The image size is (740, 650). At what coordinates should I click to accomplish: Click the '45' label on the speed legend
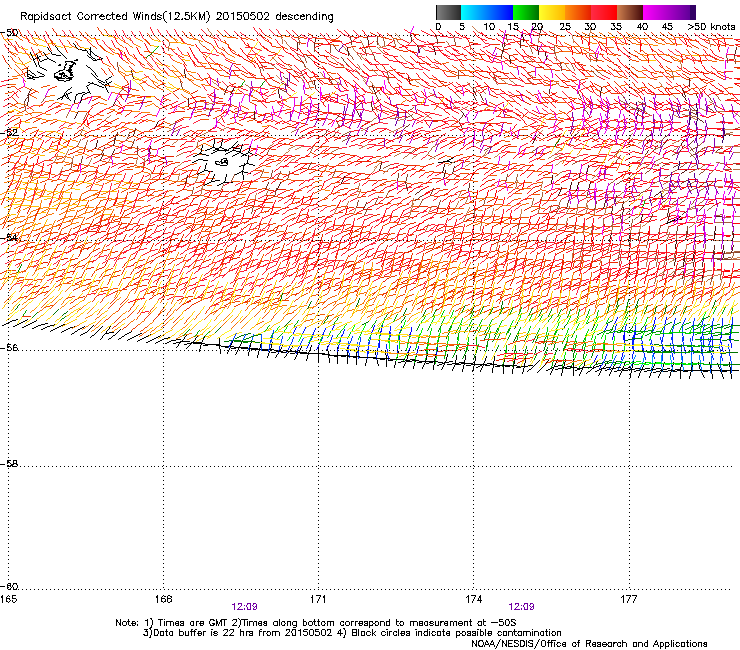[667, 26]
